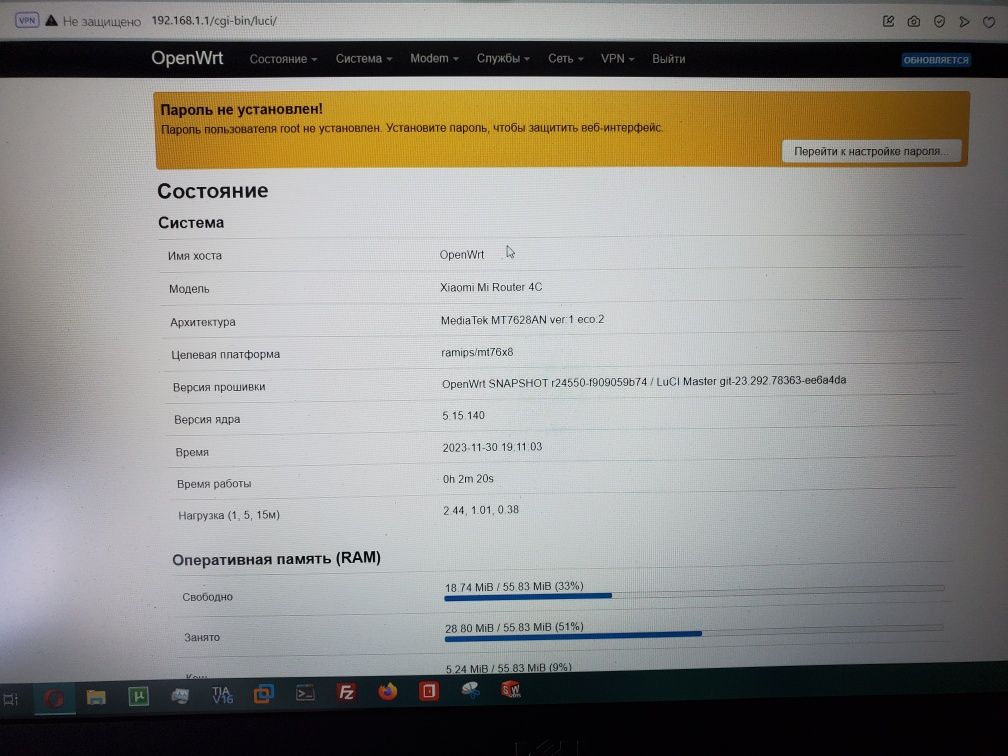Open File Explorer from the taskbar
Screen dimensions: 1008x756
96,697
